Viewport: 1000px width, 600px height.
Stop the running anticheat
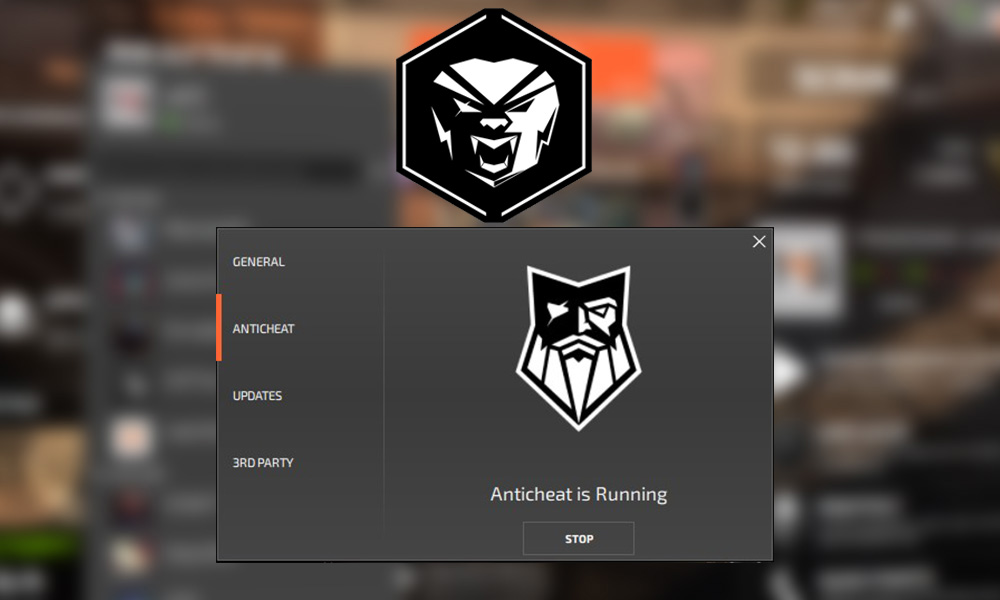pos(578,539)
